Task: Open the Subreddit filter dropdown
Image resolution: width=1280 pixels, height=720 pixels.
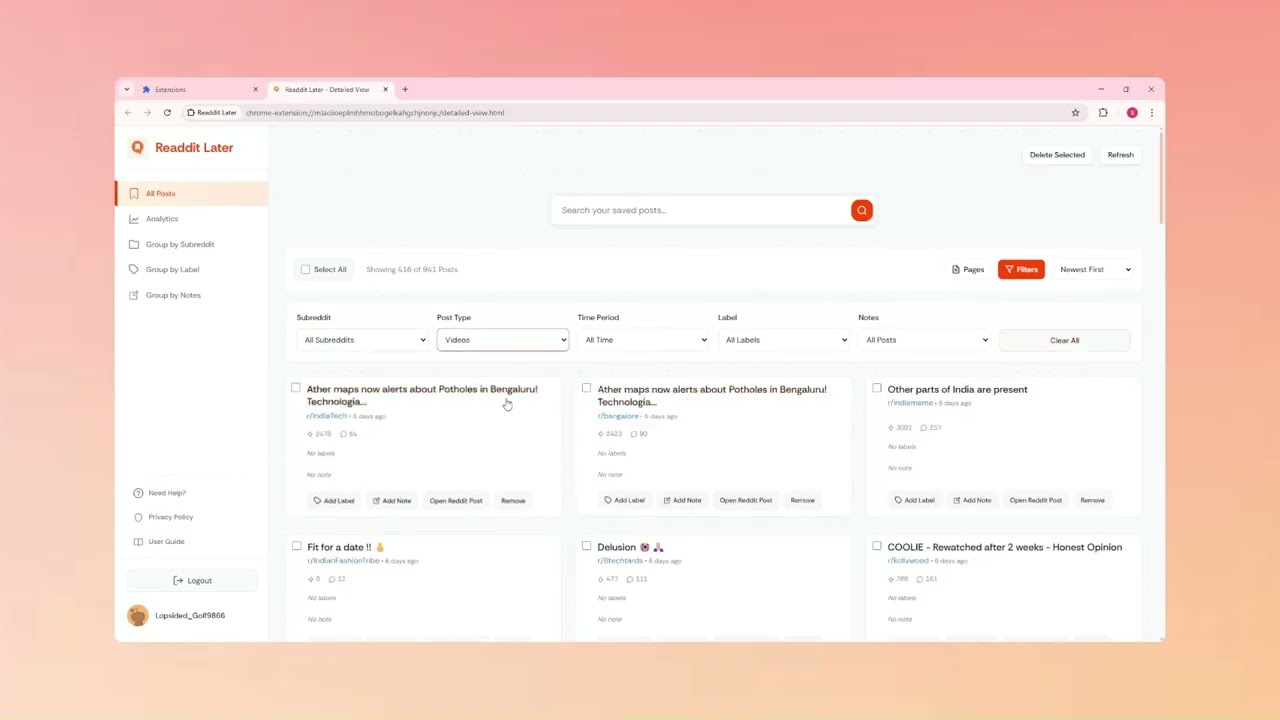Action: 362,340
